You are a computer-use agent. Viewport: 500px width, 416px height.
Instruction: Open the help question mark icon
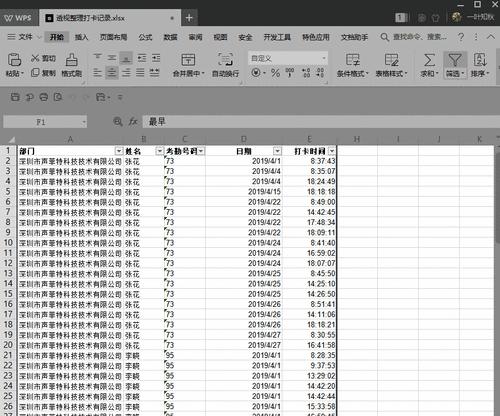click(x=461, y=37)
